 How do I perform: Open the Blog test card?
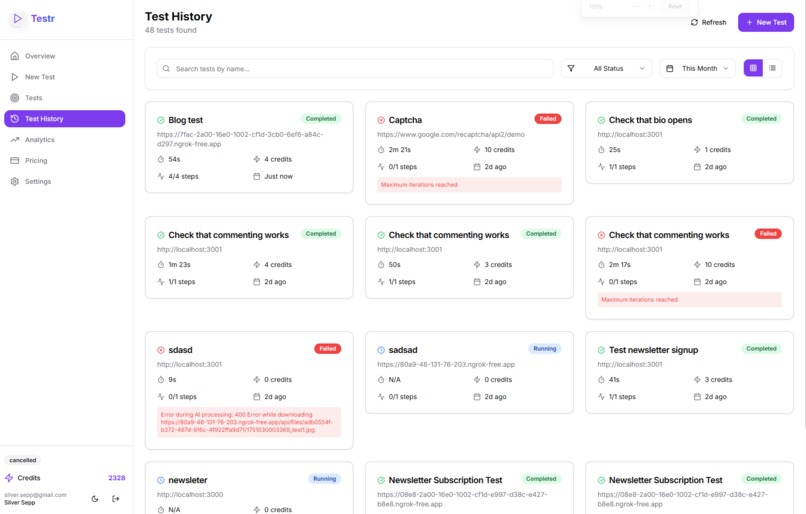point(249,147)
